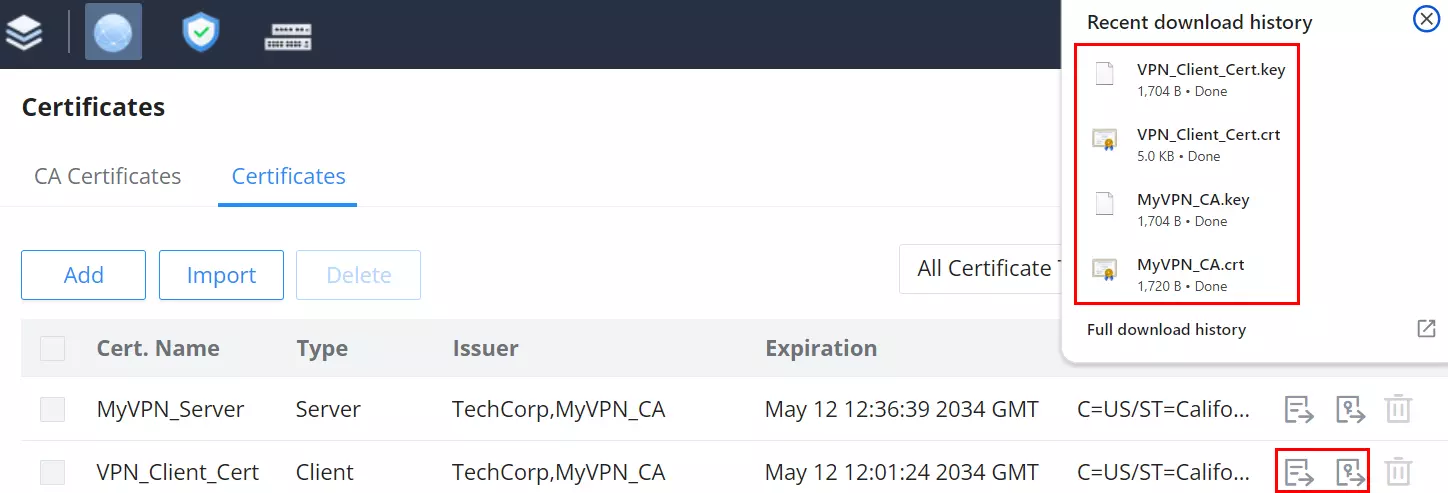Export key for VPN_Client_Cert row
Viewport: 1448px width, 493px height.
pos(1350,472)
